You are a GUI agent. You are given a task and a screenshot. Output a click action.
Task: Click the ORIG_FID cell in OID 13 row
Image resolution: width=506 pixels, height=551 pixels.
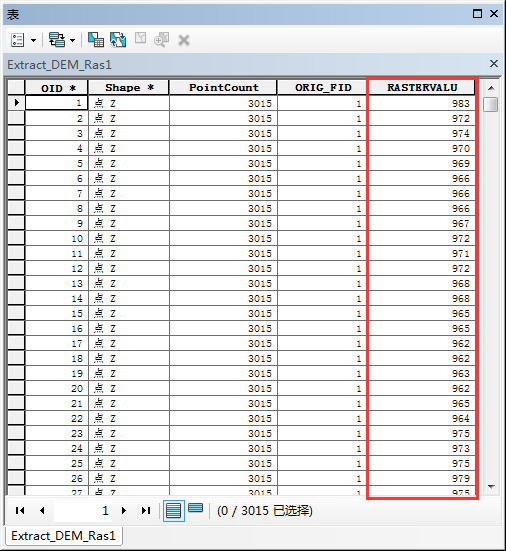pos(323,283)
